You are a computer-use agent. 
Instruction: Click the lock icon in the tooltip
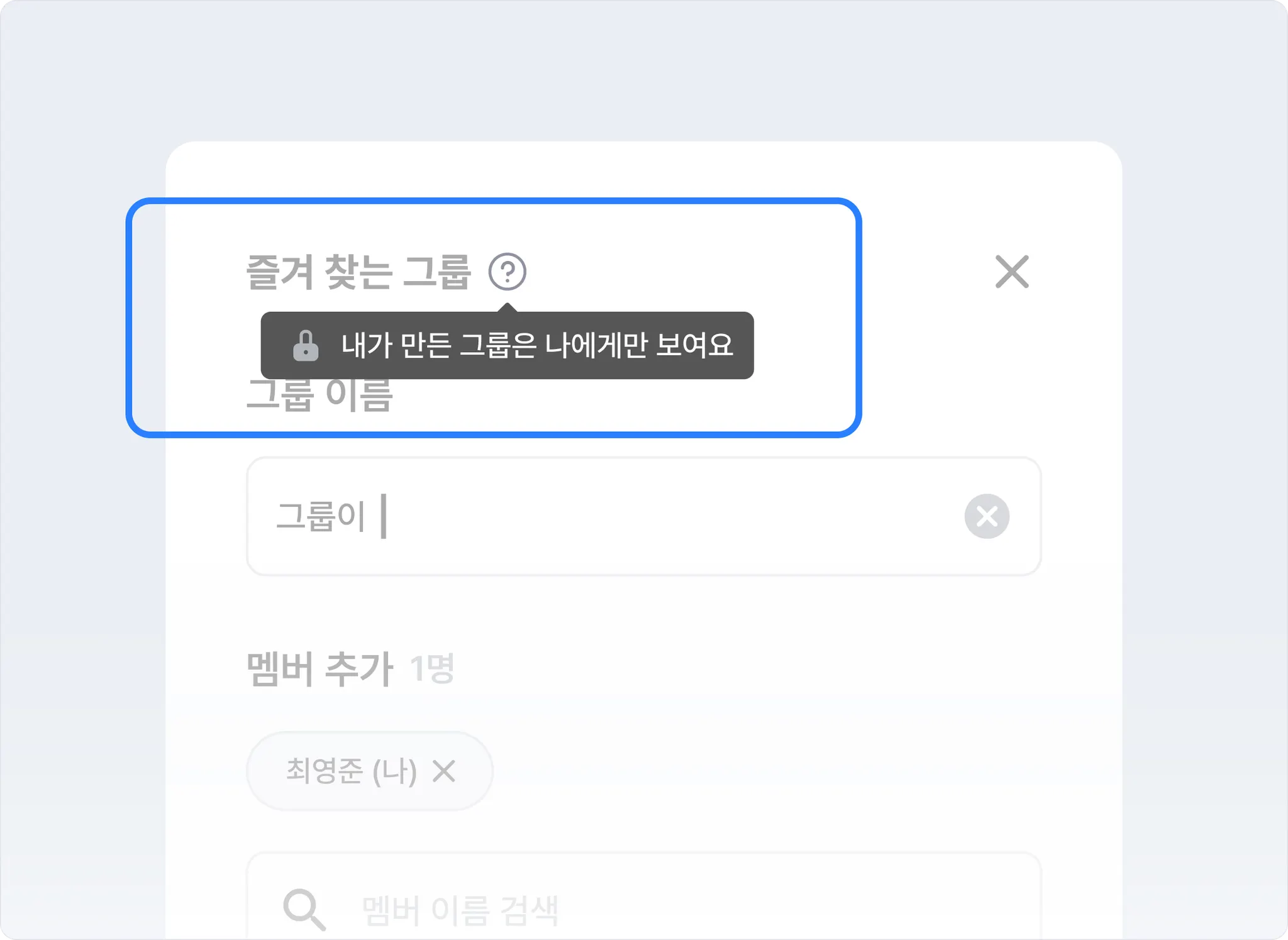306,345
